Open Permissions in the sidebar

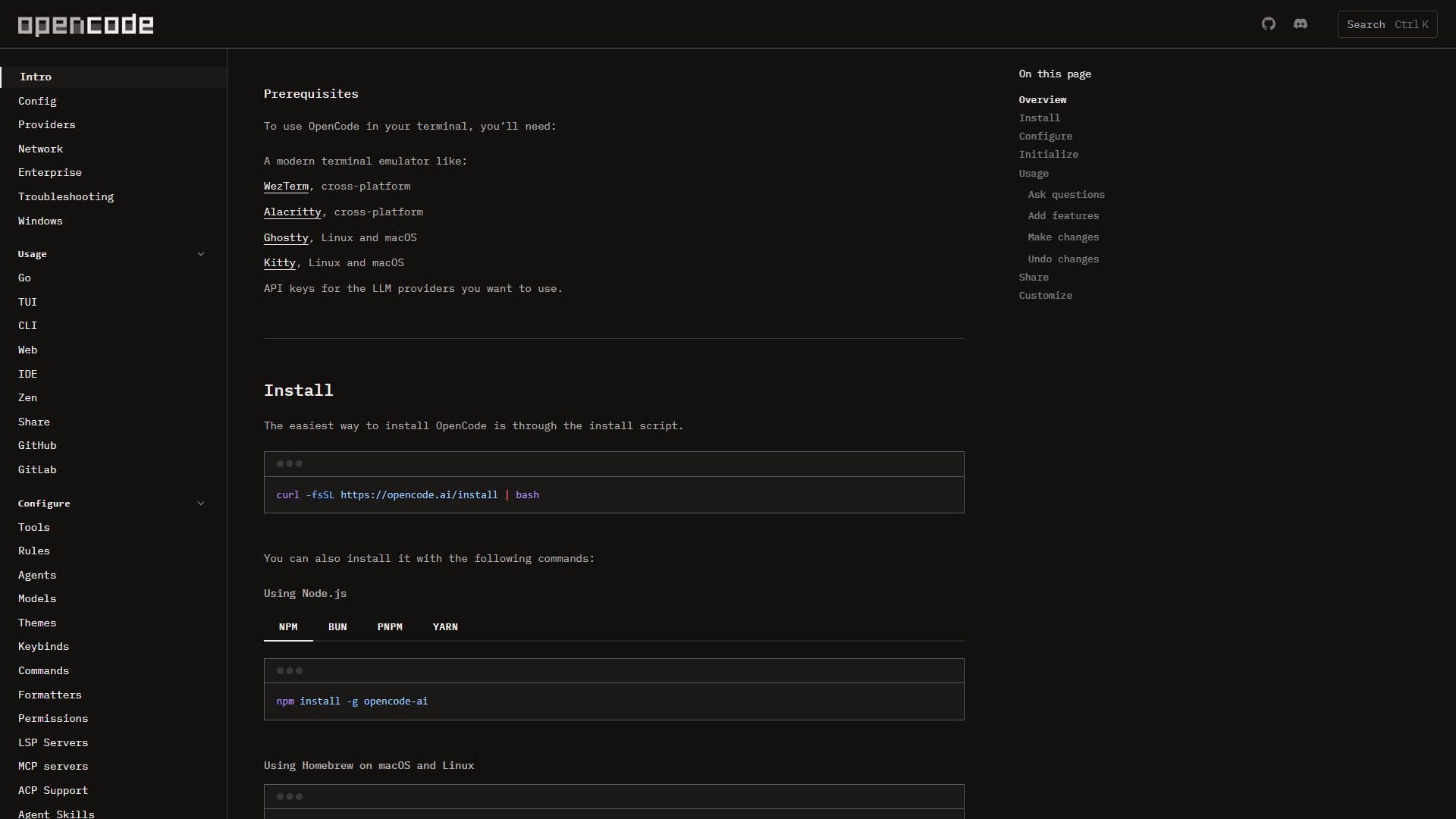[53, 718]
